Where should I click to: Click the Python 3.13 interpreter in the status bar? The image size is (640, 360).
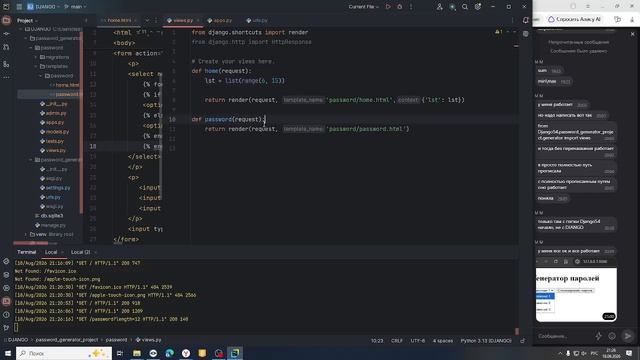(486, 340)
